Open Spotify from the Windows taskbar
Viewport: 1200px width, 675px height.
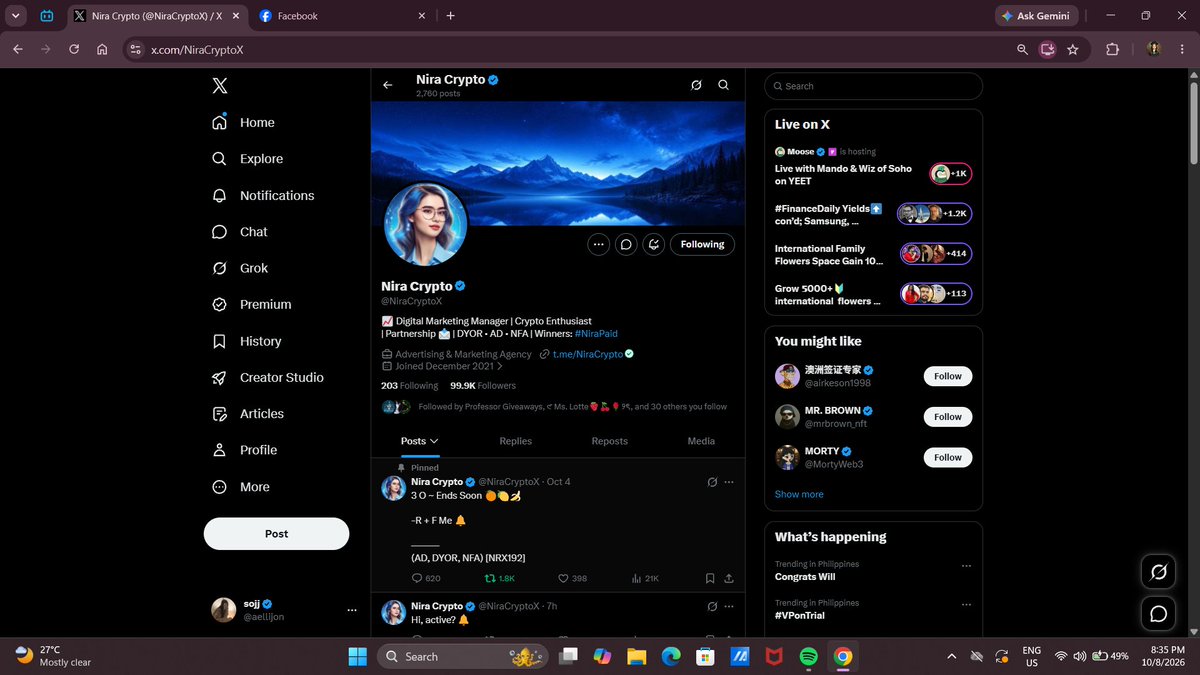(808, 656)
